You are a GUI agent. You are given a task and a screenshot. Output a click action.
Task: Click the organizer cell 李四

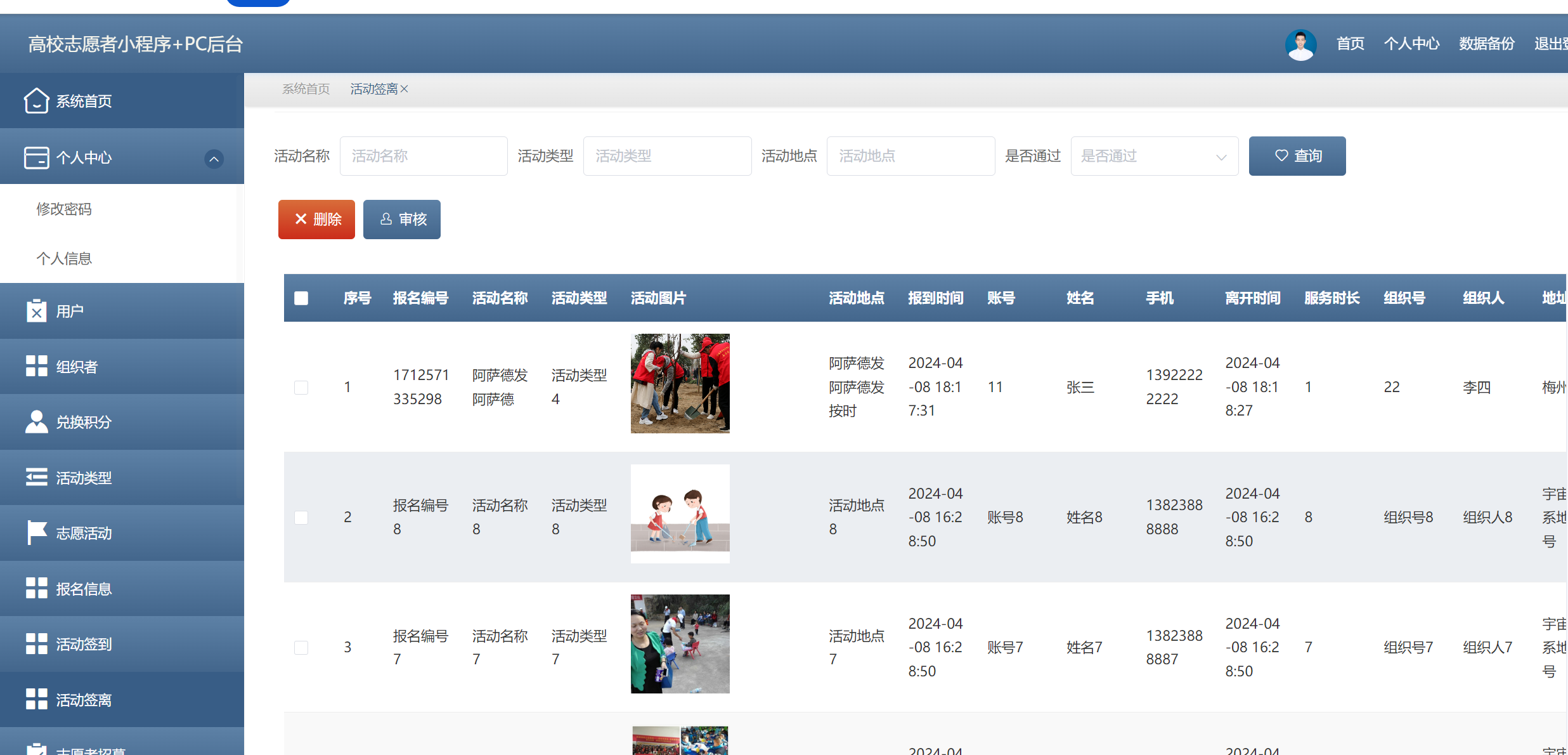click(1477, 387)
